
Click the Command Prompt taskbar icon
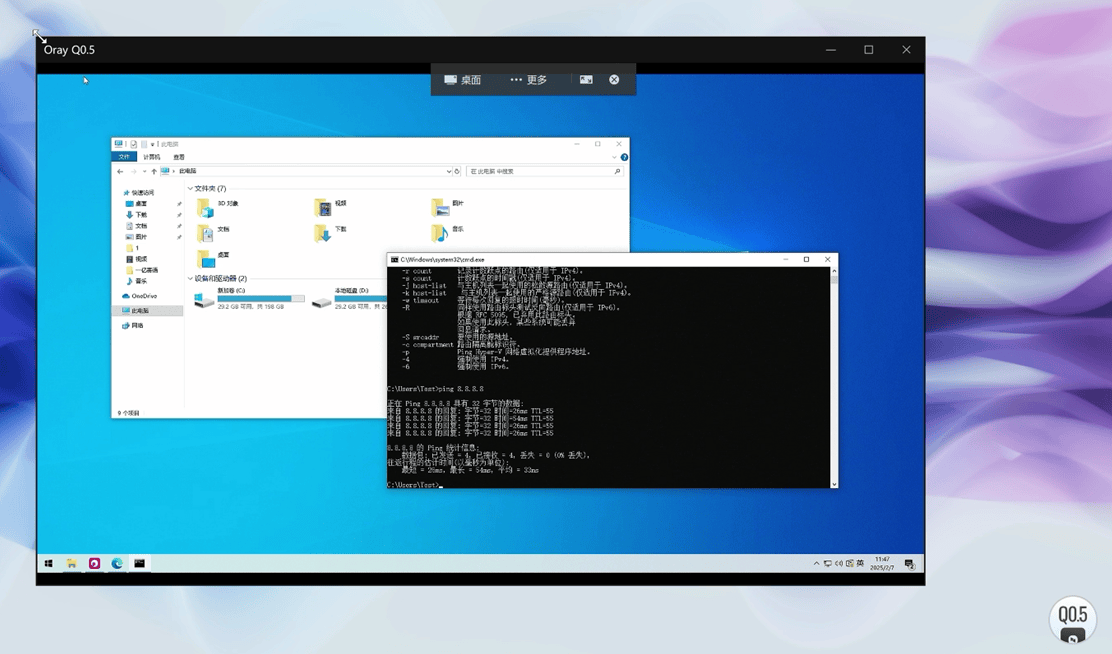140,563
